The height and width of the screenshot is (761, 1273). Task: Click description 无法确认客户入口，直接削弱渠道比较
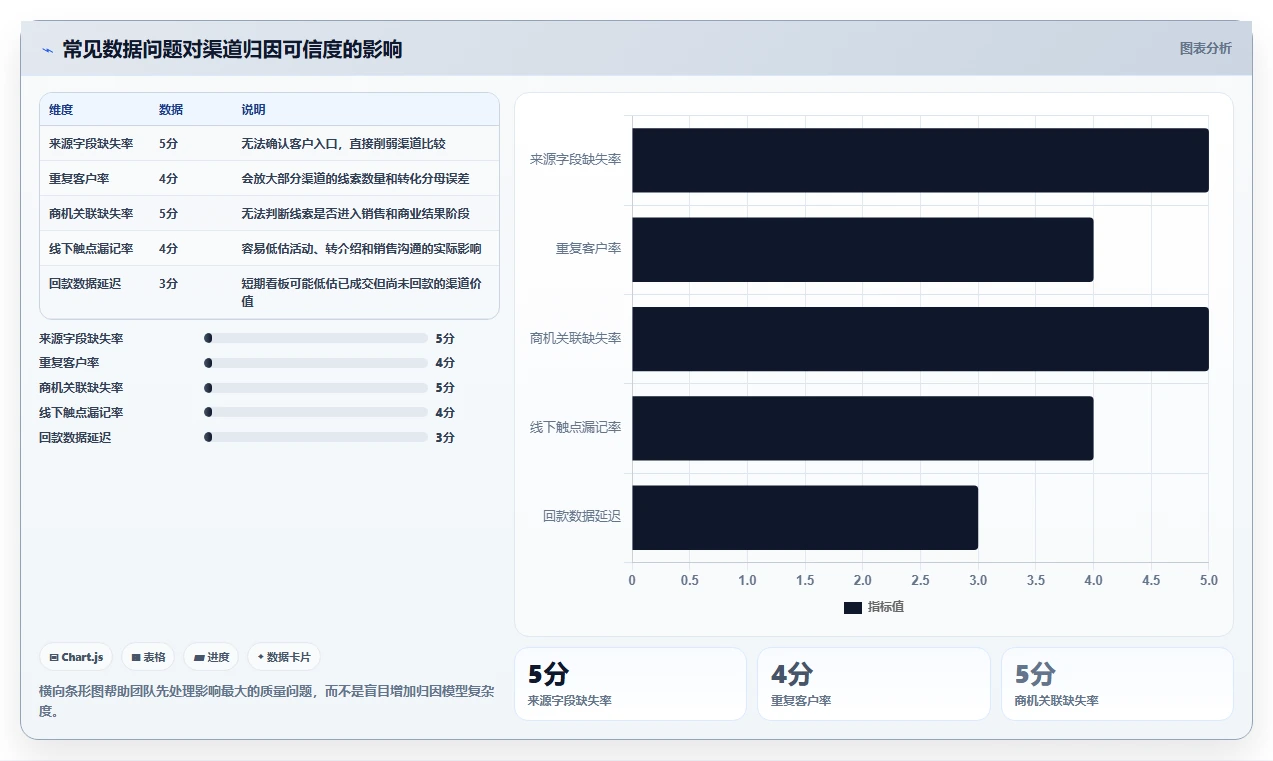pos(343,144)
